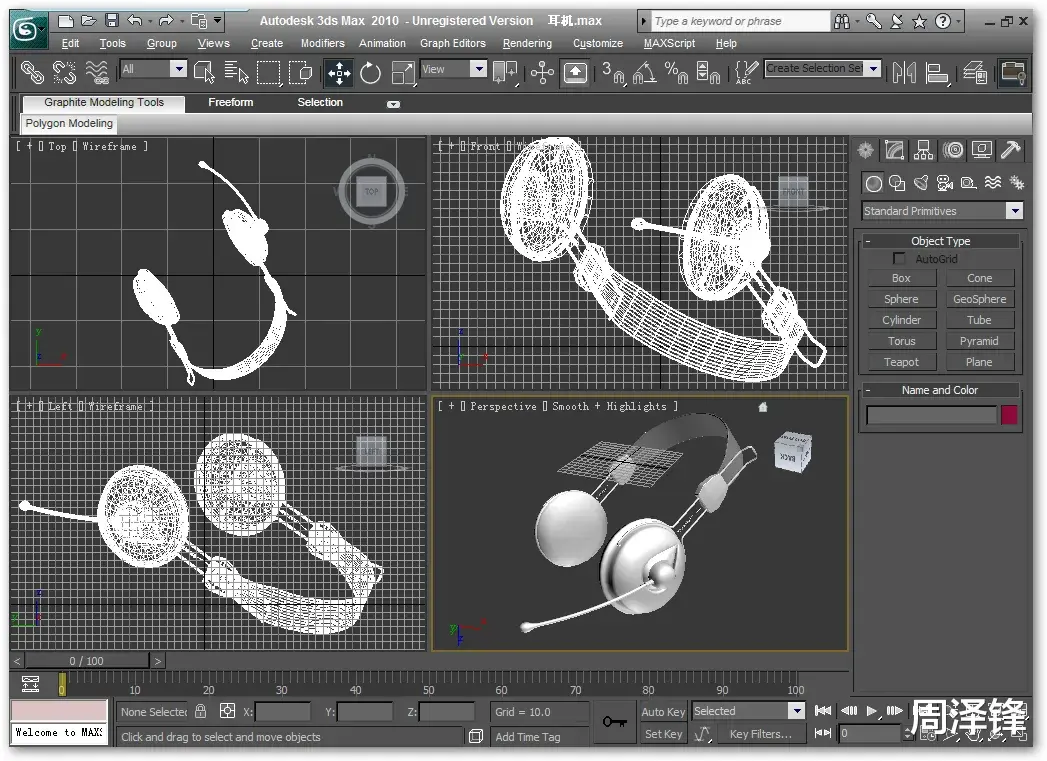Activate the Select and Move tool
Image resolution: width=1047 pixels, height=761 pixels.
click(339, 73)
